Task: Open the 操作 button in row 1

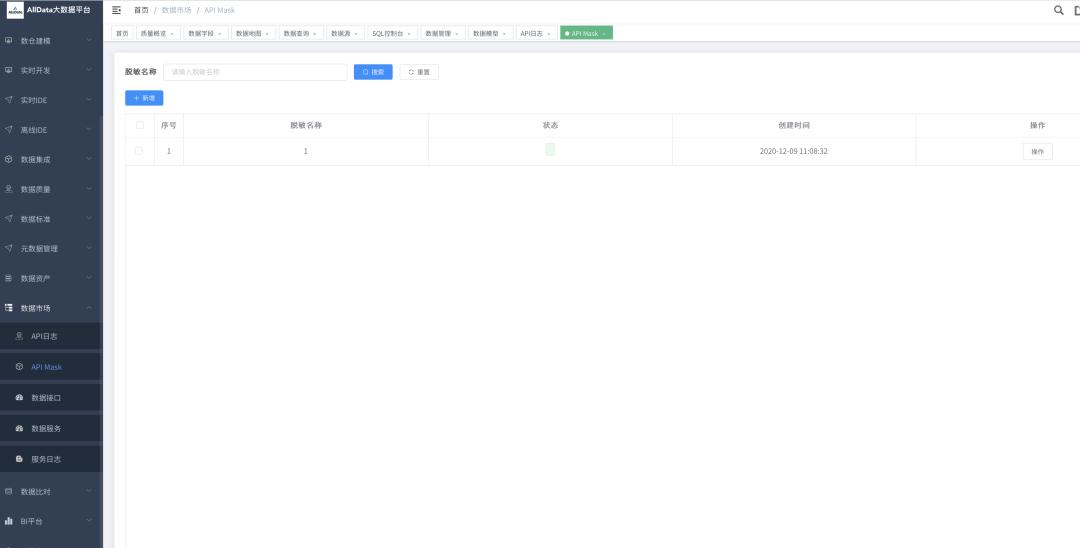Action: tap(1037, 151)
